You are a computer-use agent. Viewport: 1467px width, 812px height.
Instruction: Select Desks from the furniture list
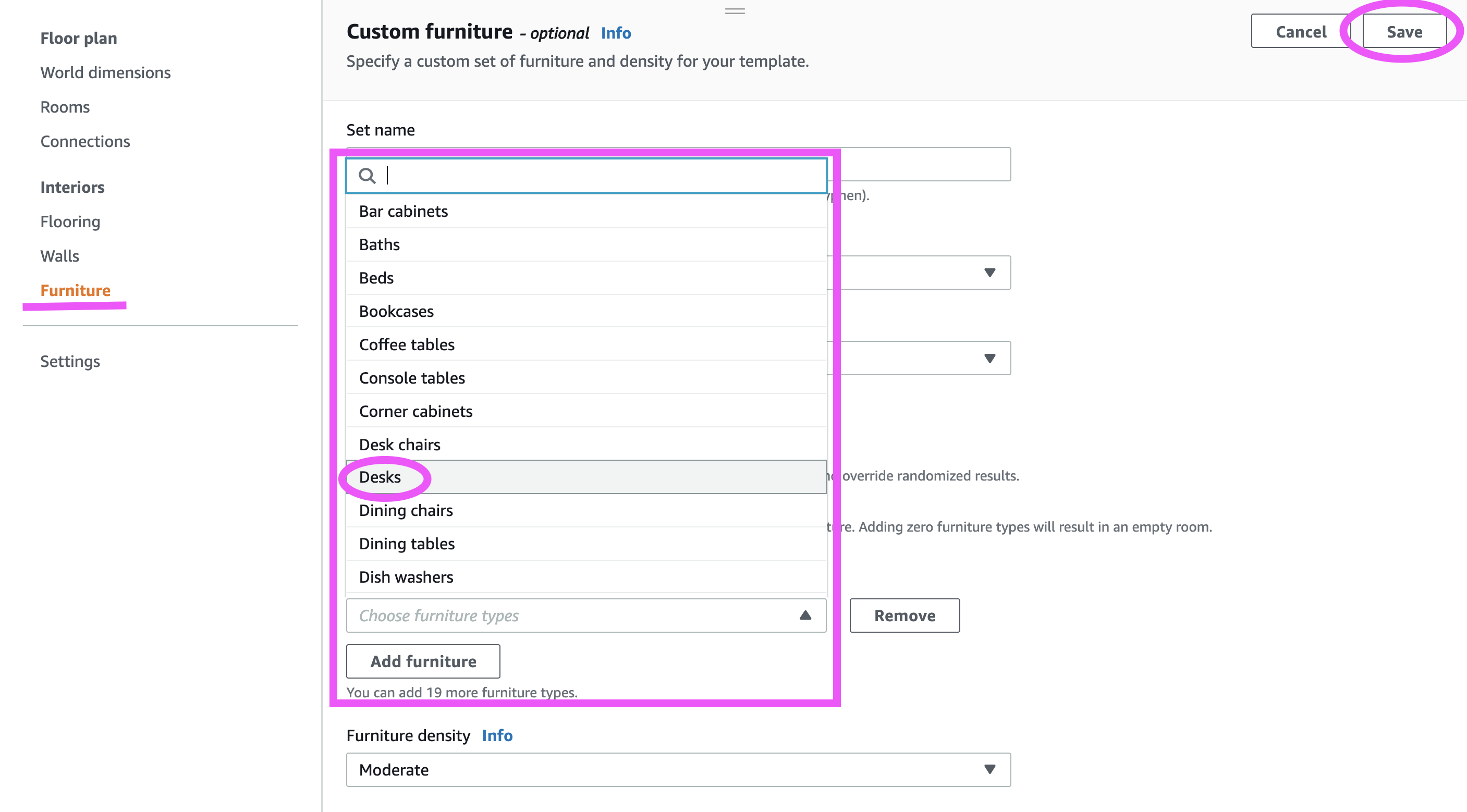pos(380,477)
